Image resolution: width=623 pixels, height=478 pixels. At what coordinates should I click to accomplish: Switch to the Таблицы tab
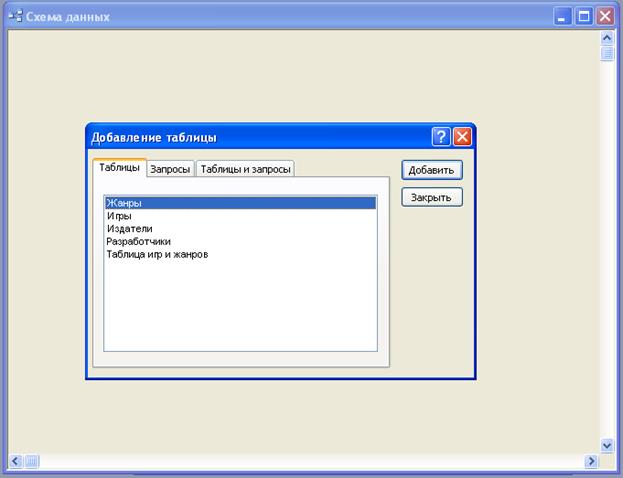[119, 168]
